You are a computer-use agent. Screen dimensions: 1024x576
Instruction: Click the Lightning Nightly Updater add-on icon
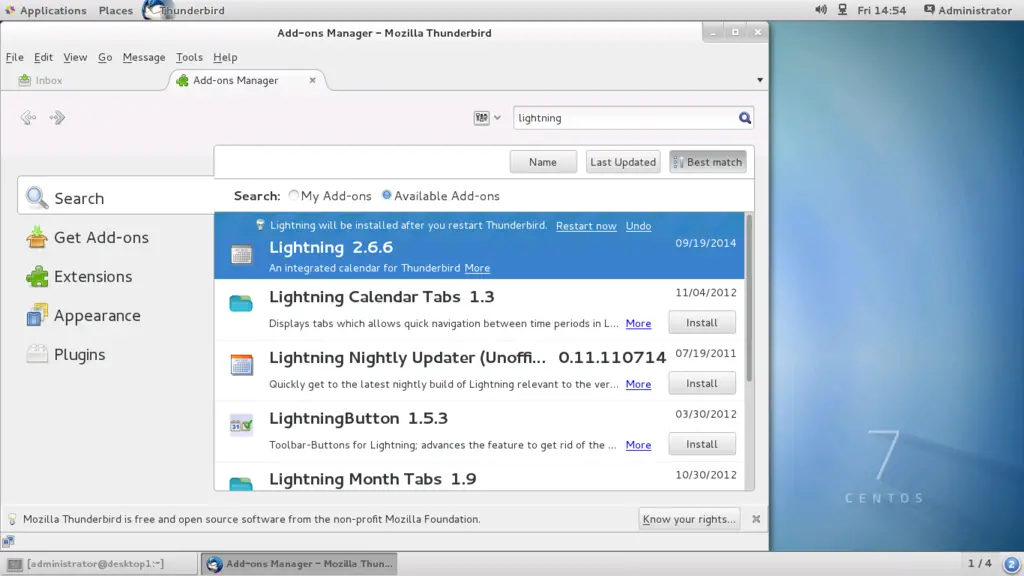[x=241, y=364]
